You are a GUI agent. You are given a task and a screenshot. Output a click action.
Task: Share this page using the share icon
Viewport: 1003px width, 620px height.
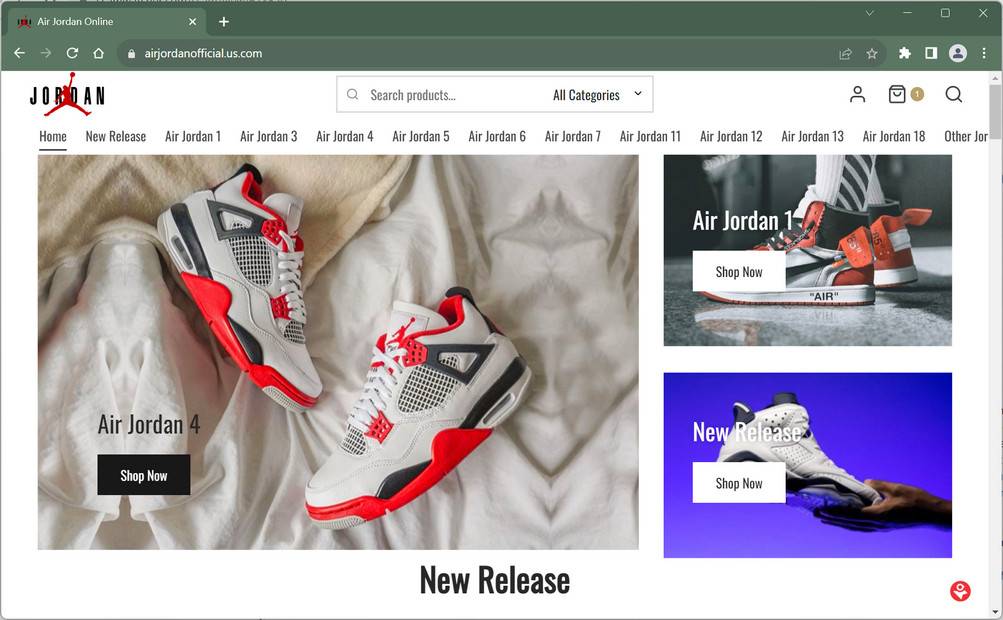click(x=845, y=54)
